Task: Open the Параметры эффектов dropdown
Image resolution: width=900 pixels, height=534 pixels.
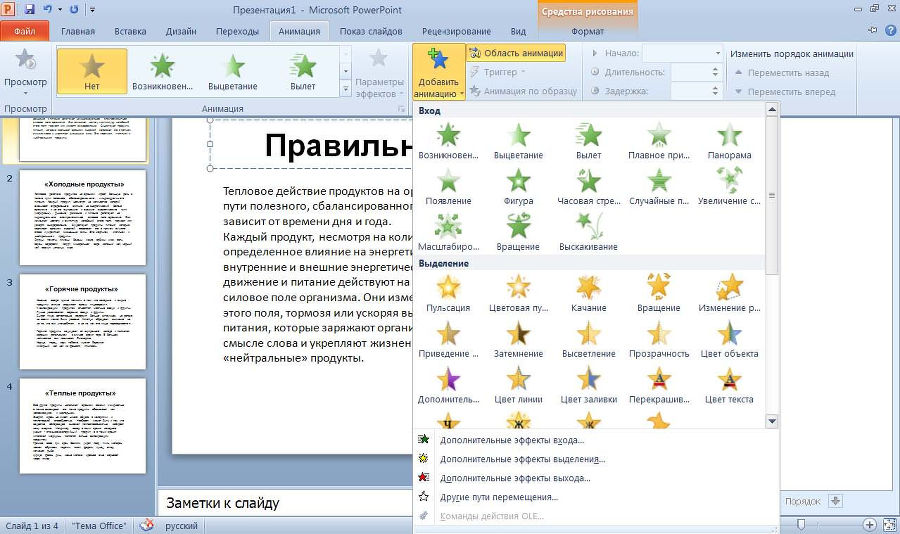Action: 379,72
